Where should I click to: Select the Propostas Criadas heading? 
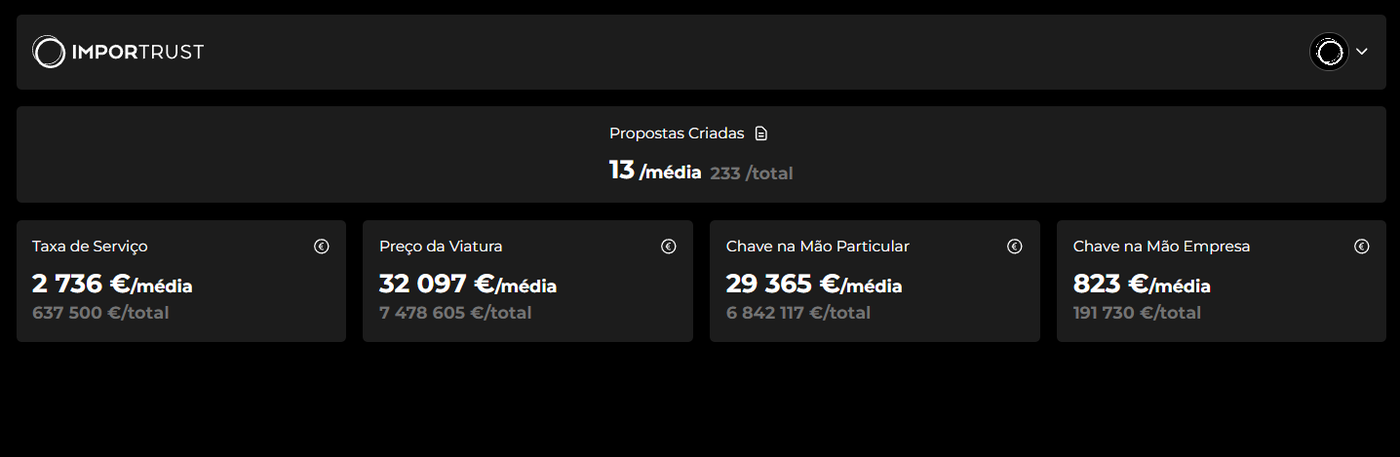pyautogui.click(x=677, y=134)
